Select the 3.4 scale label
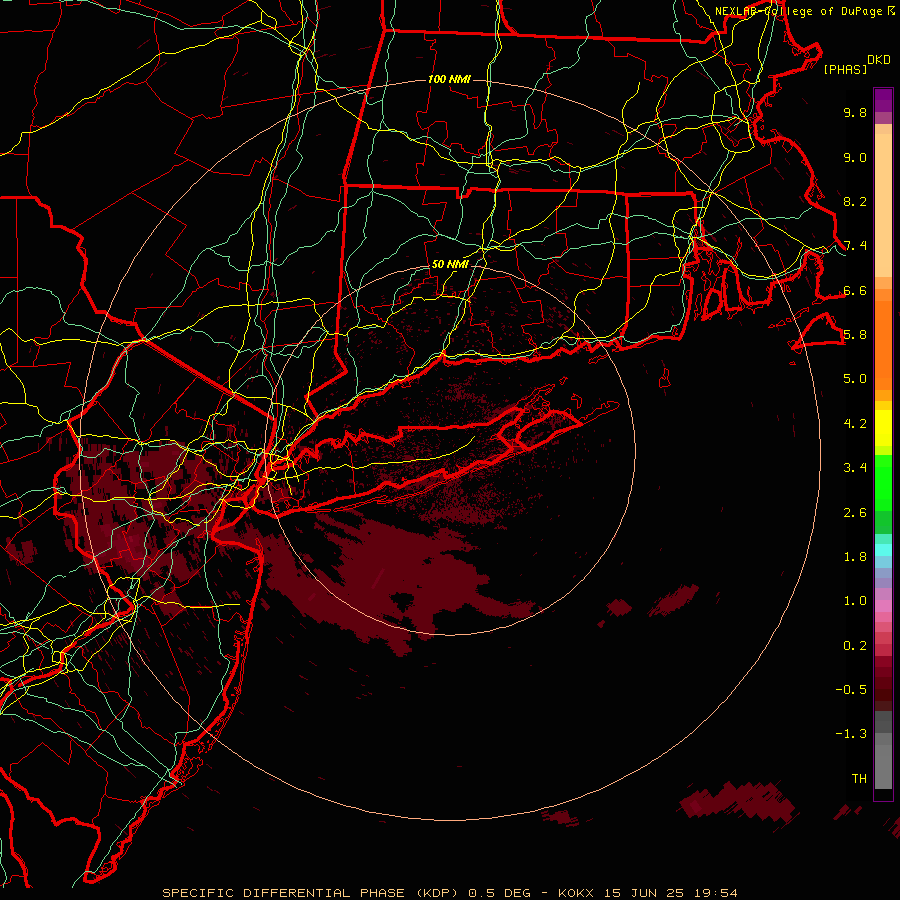 (x=855, y=468)
